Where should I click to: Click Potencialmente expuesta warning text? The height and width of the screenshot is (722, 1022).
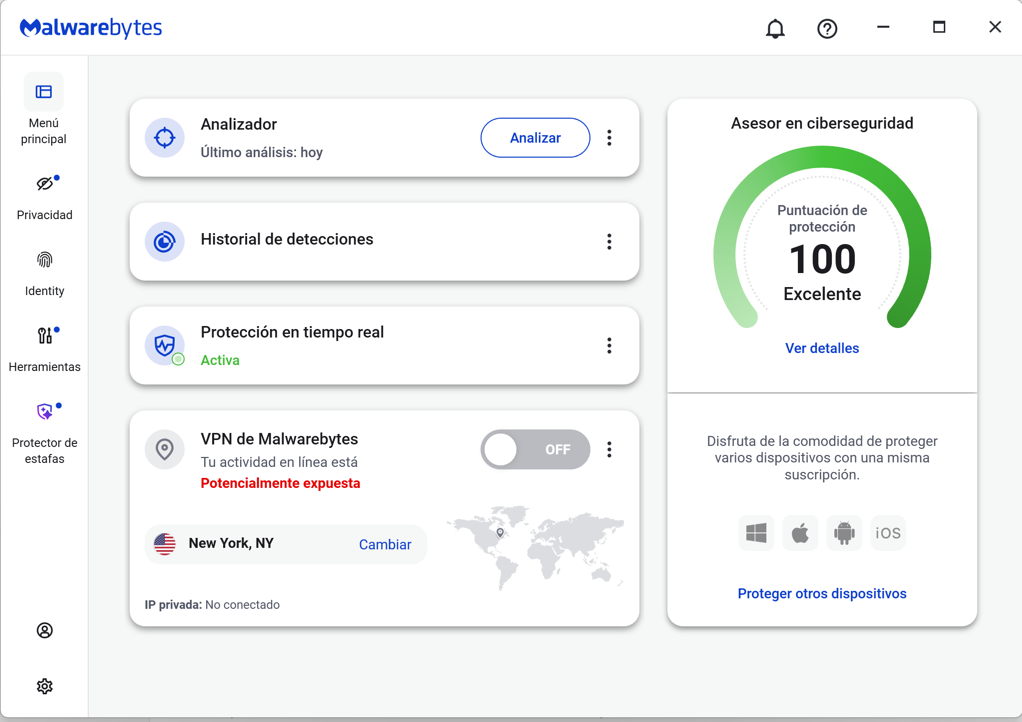[280, 484]
